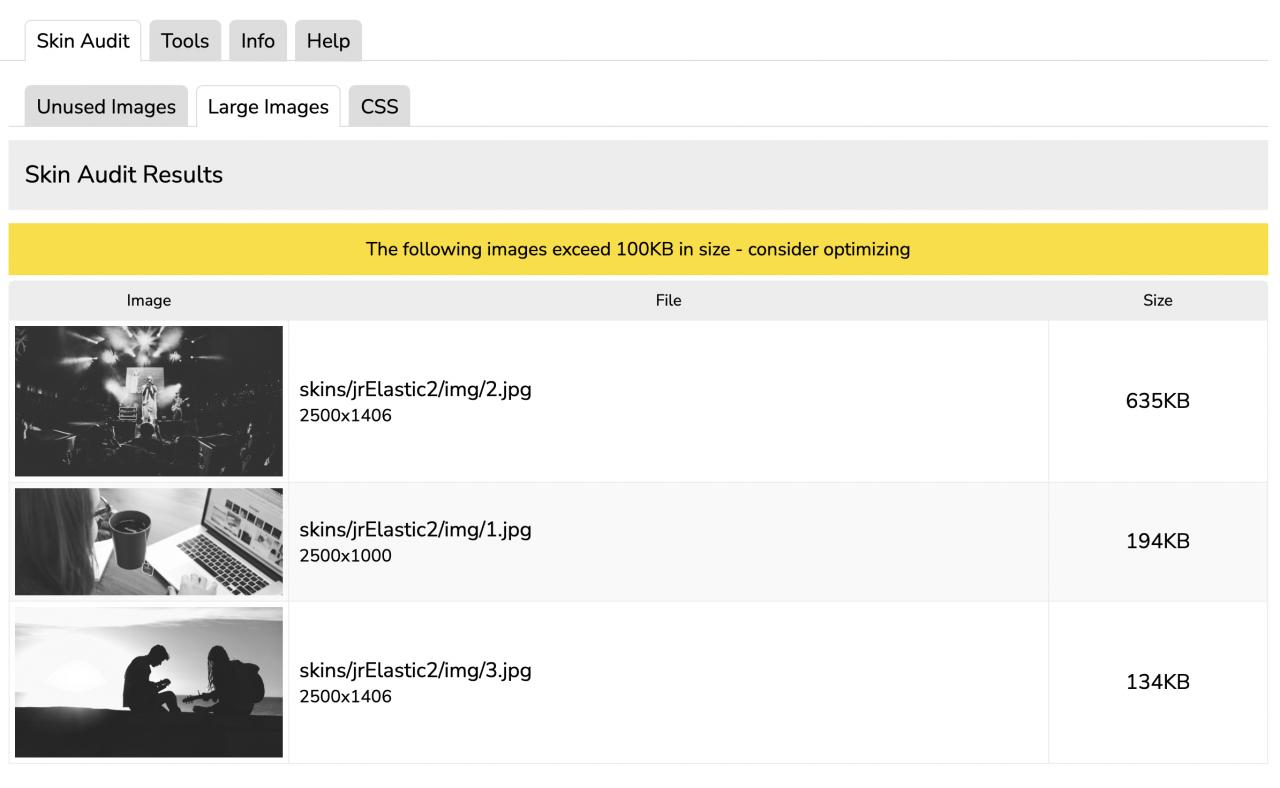This screenshot has width=1280, height=788.
Task: Click the skins/jrElastic2/img/2.jpg file path
Action: (415, 390)
